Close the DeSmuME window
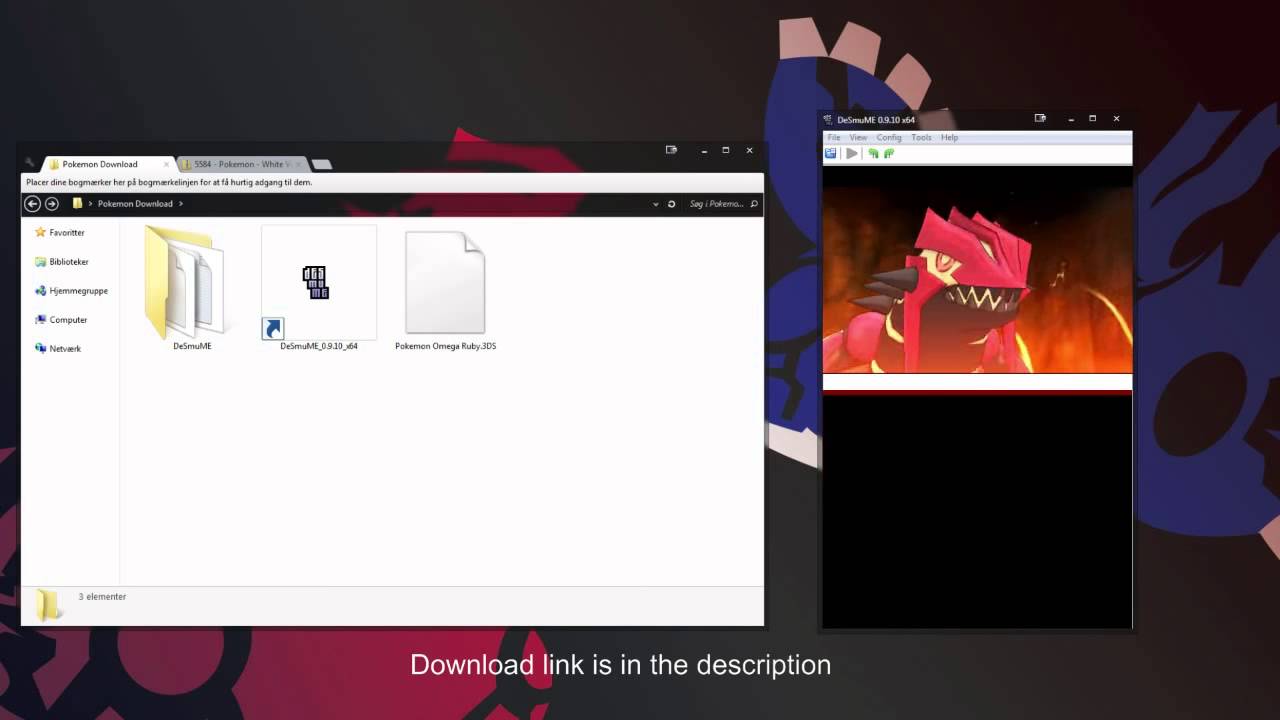The height and width of the screenshot is (720, 1280). click(x=1117, y=118)
